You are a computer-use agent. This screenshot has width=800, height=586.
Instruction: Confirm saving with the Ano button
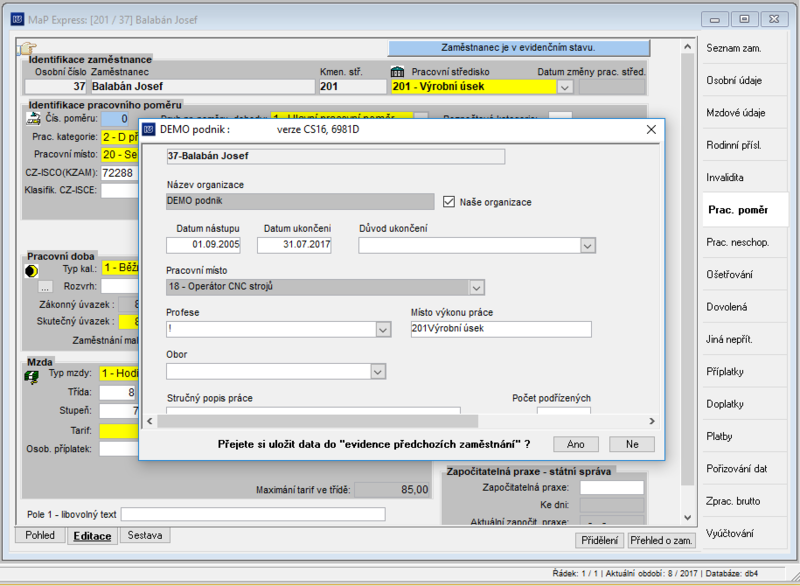pyautogui.click(x=576, y=444)
